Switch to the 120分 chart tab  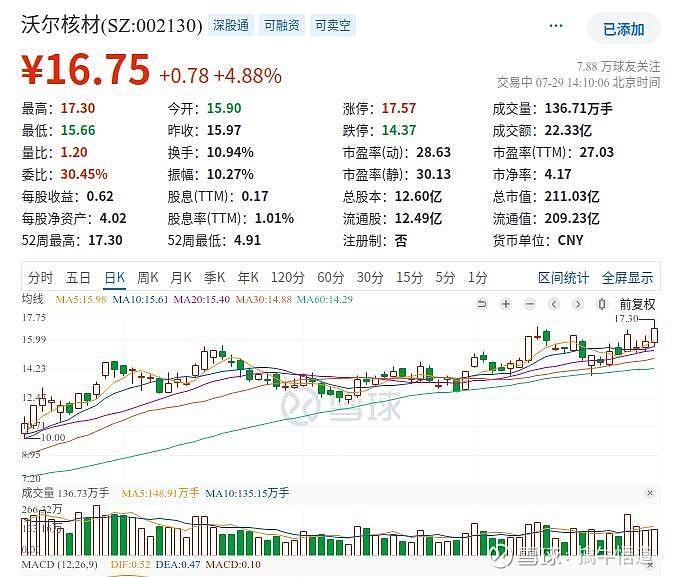[288, 278]
